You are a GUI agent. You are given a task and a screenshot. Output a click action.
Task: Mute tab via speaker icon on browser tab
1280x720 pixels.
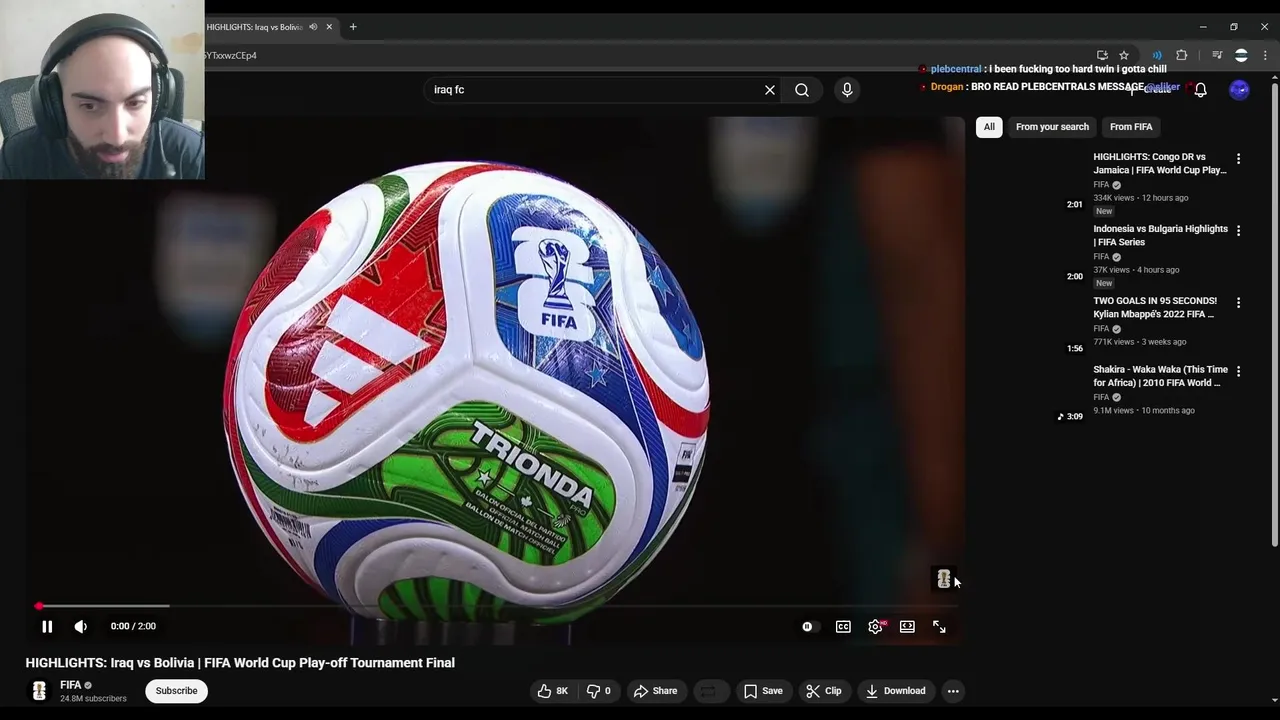pyautogui.click(x=313, y=27)
